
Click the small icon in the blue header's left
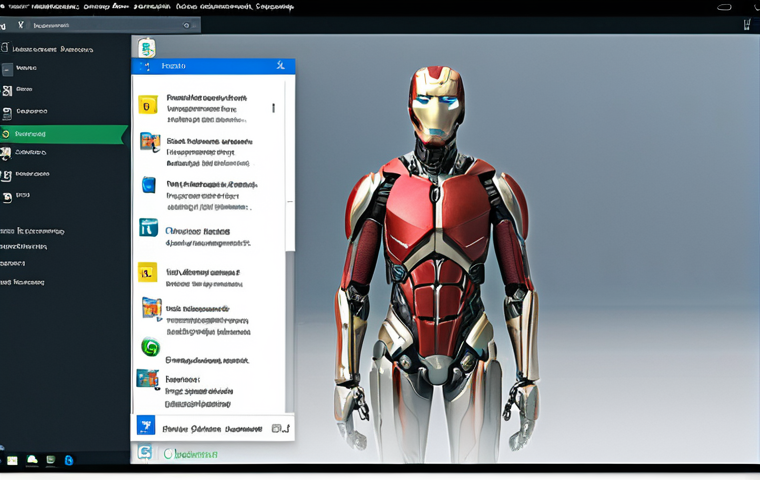click(x=144, y=66)
